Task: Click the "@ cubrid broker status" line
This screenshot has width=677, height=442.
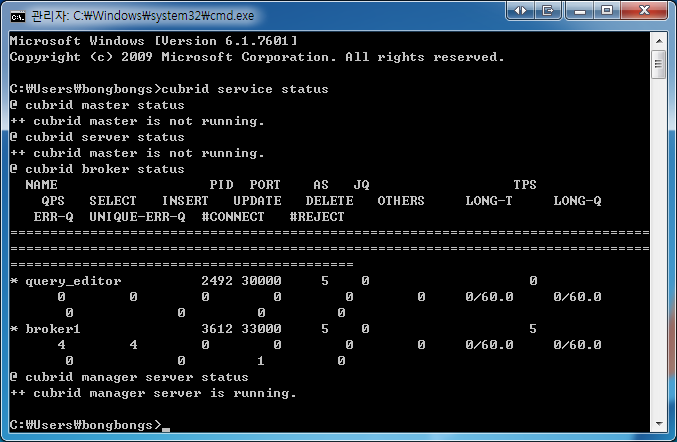Action: tap(97, 169)
